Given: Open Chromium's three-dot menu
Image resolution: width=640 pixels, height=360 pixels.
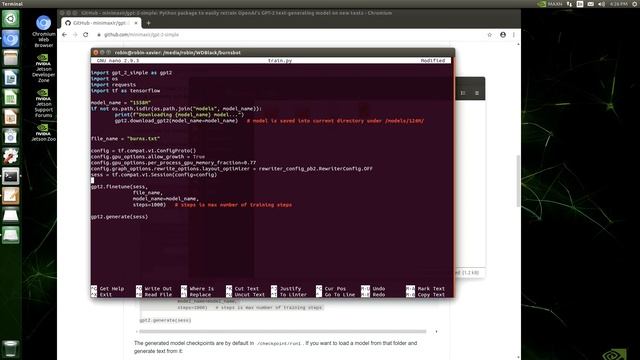Looking at the screenshot, I should coord(513,35).
